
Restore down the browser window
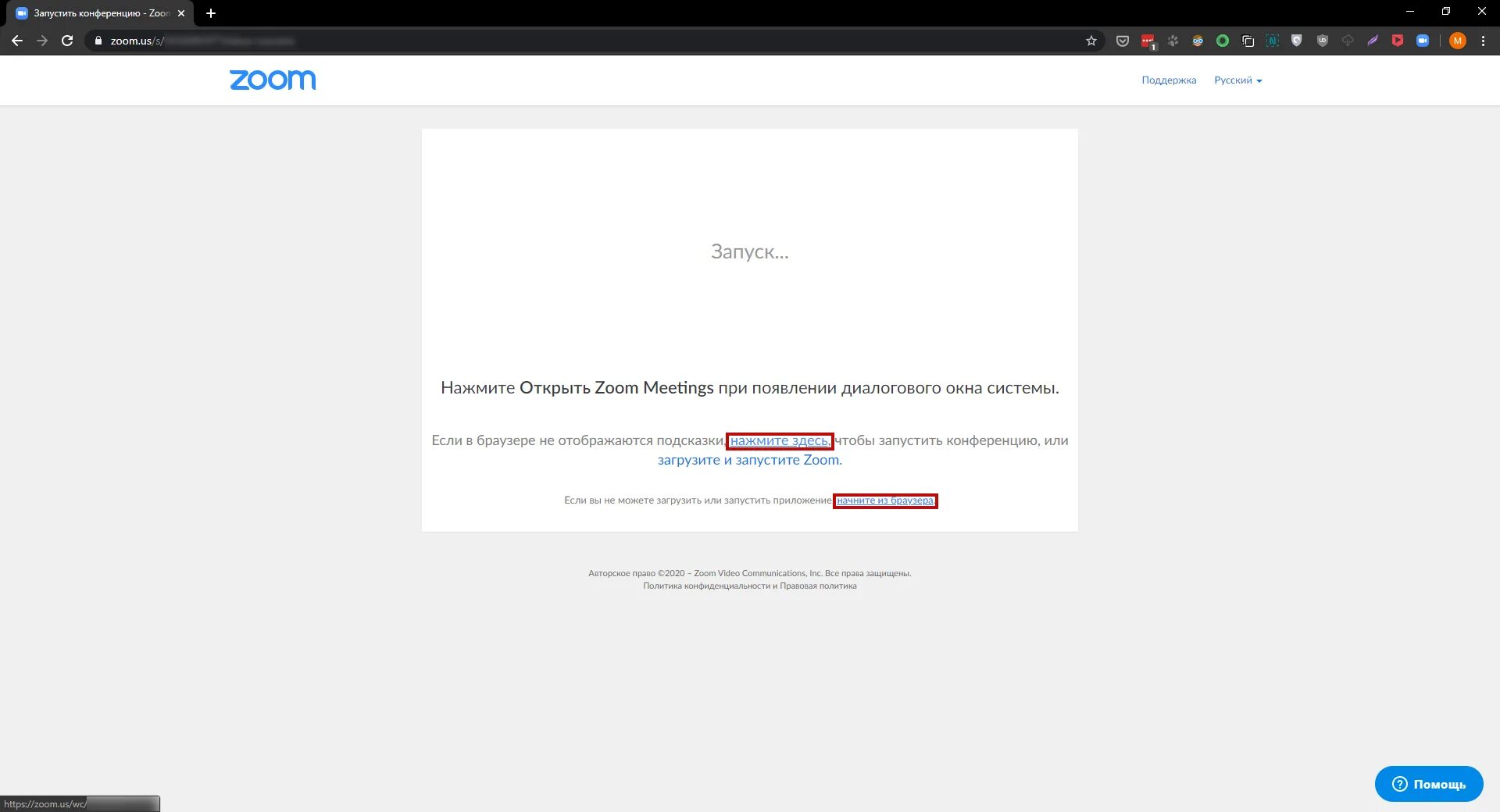1446,12
